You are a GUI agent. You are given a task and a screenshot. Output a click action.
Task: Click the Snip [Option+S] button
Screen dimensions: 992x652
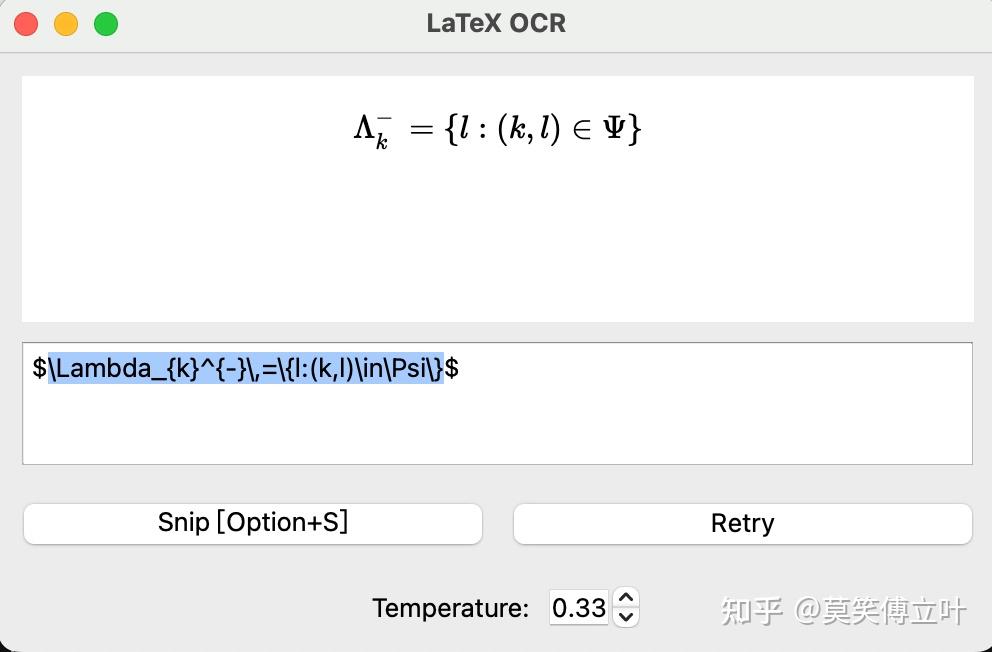pyautogui.click(x=252, y=523)
